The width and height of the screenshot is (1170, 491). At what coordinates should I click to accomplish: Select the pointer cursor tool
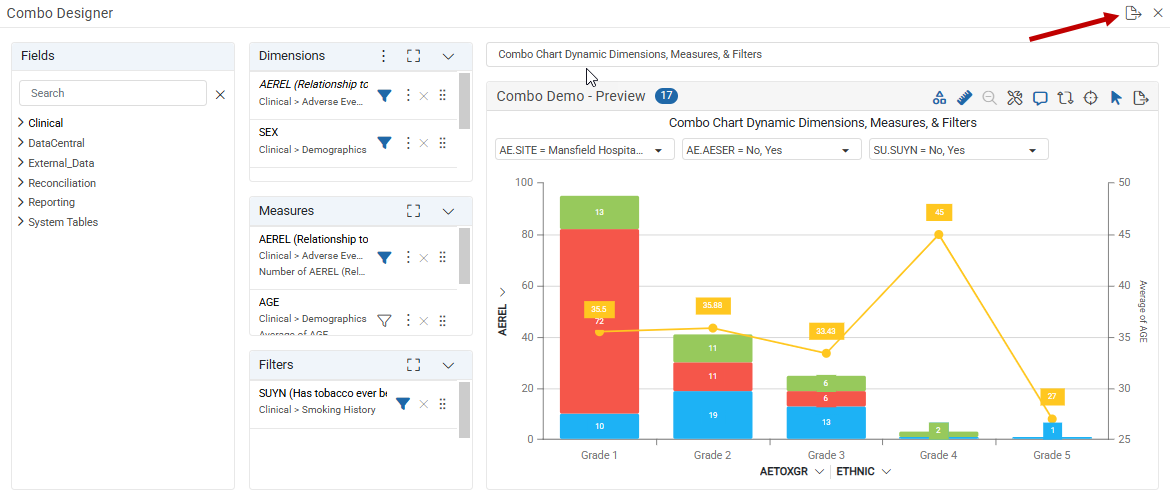click(x=1116, y=97)
